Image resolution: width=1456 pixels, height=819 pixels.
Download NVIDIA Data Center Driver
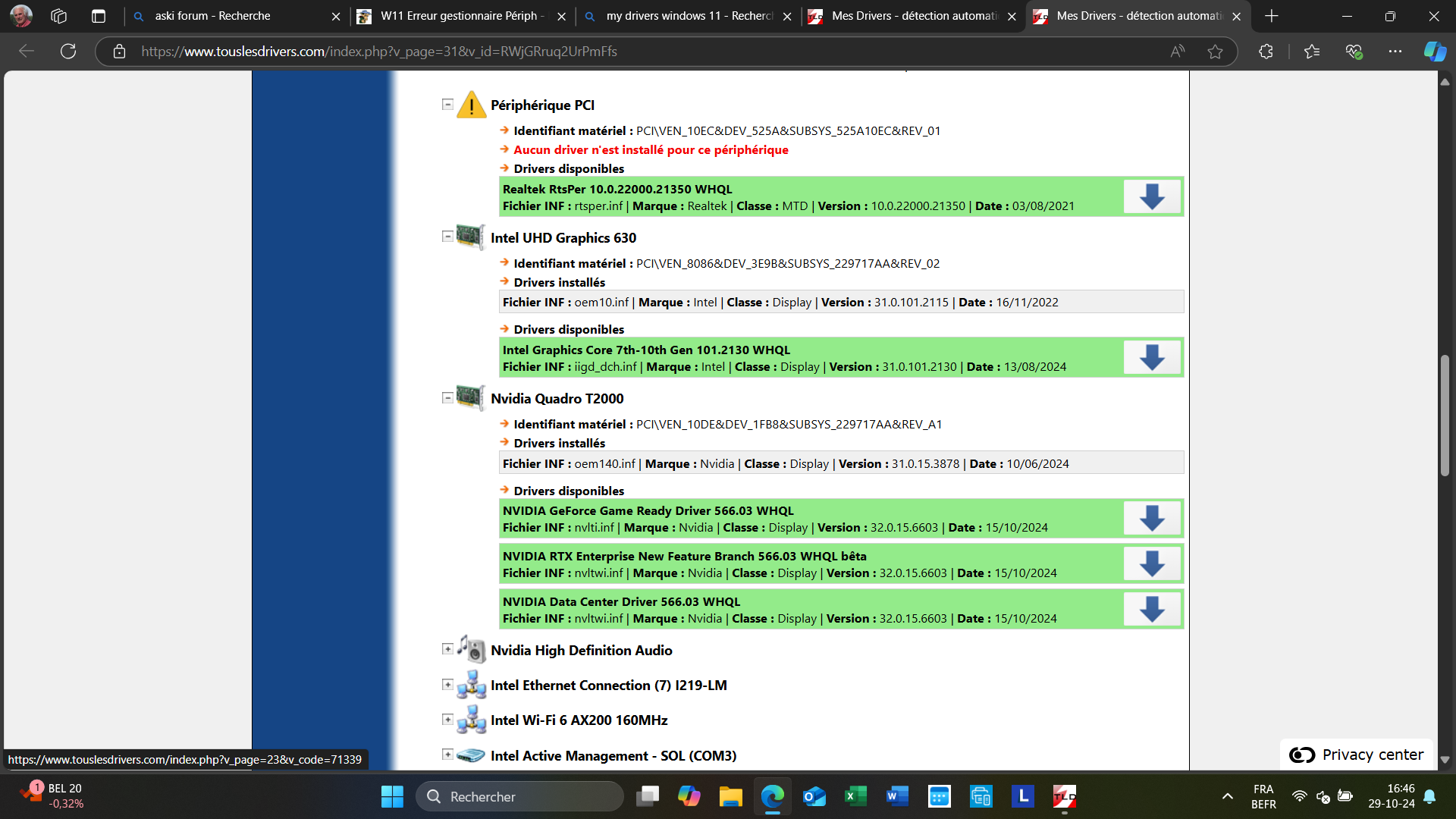[1151, 610]
